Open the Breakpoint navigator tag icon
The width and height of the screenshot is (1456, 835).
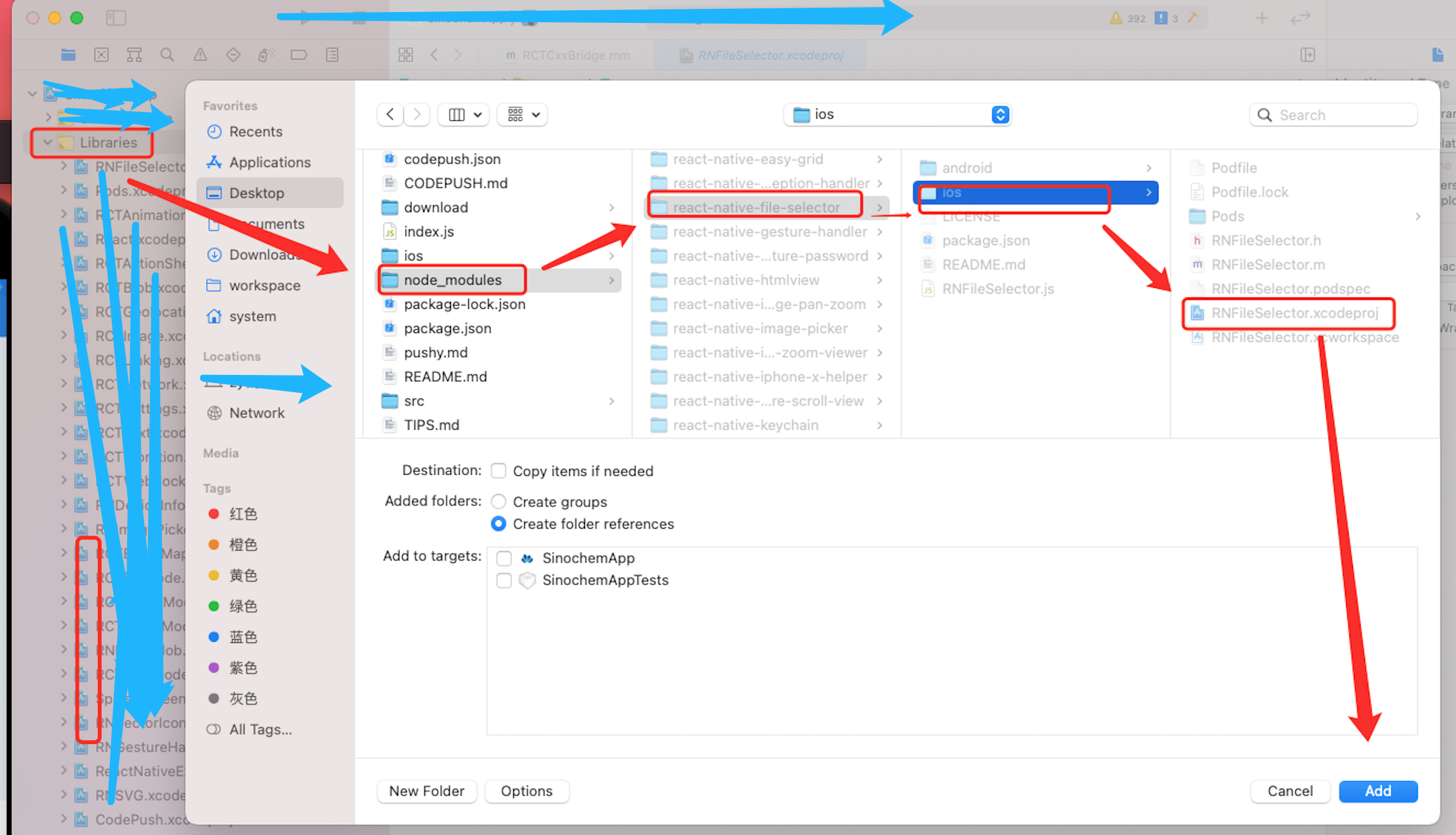coord(299,55)
